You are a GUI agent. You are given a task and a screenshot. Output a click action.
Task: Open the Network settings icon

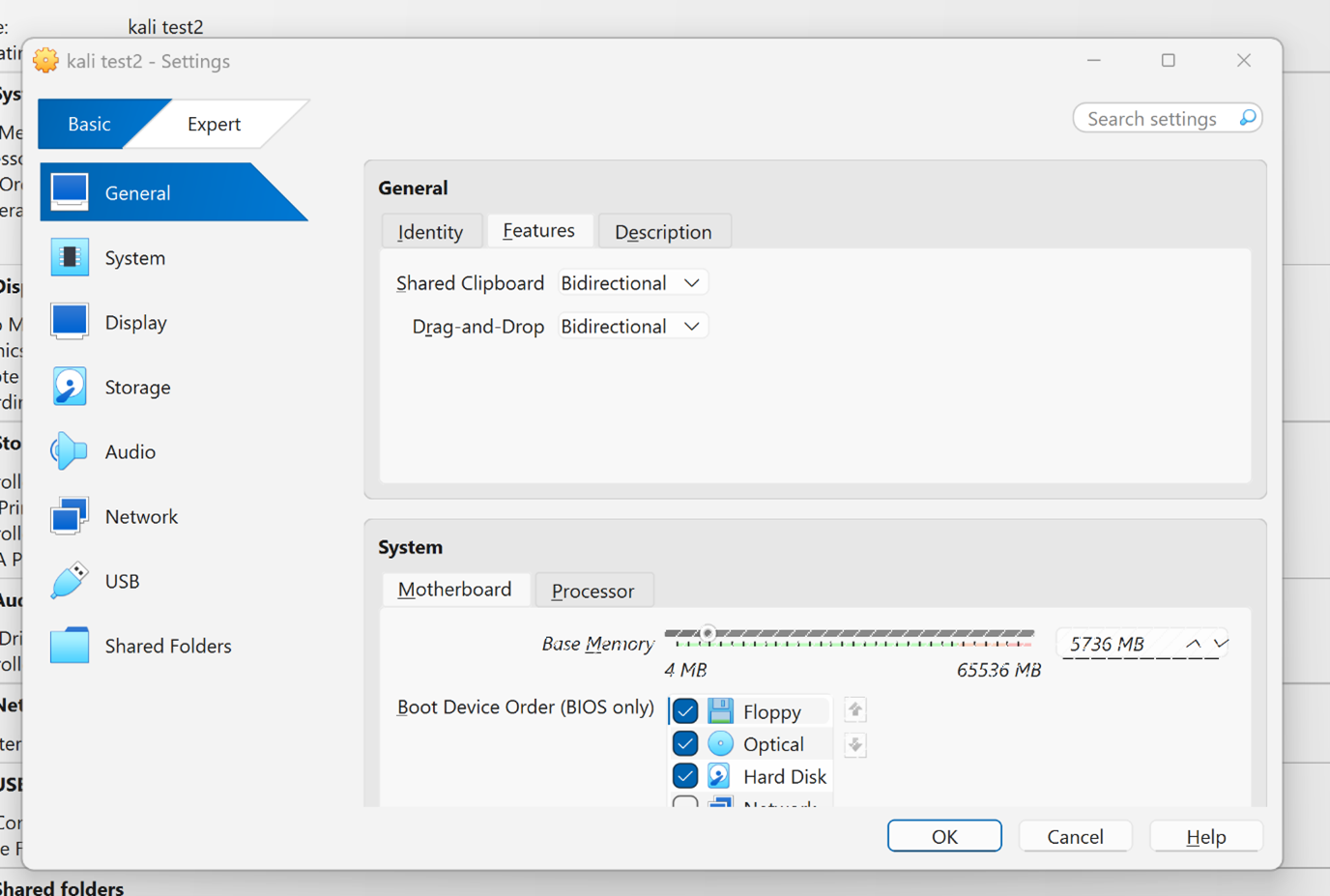(x=70, y=516)
